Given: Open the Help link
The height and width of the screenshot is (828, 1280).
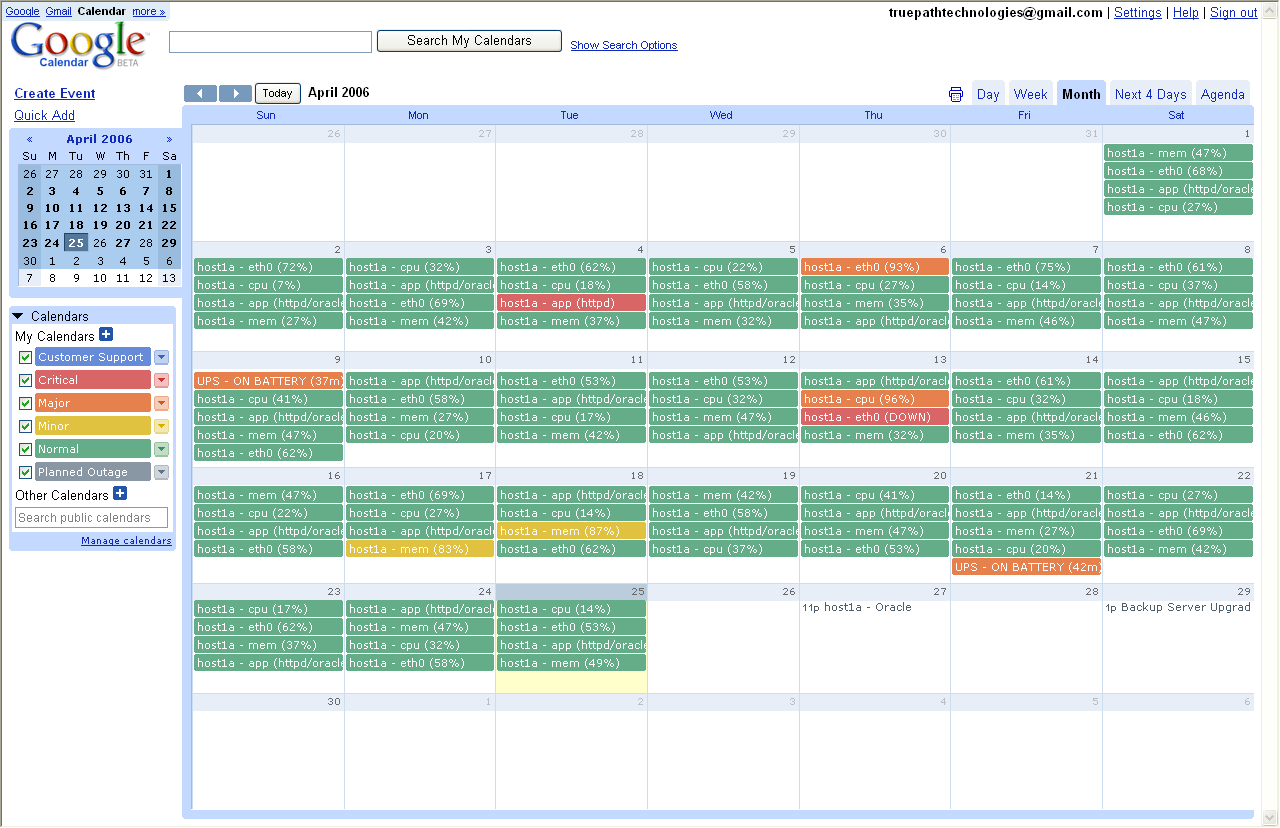Looking at the screenshot, I should tap(1186, 13).
